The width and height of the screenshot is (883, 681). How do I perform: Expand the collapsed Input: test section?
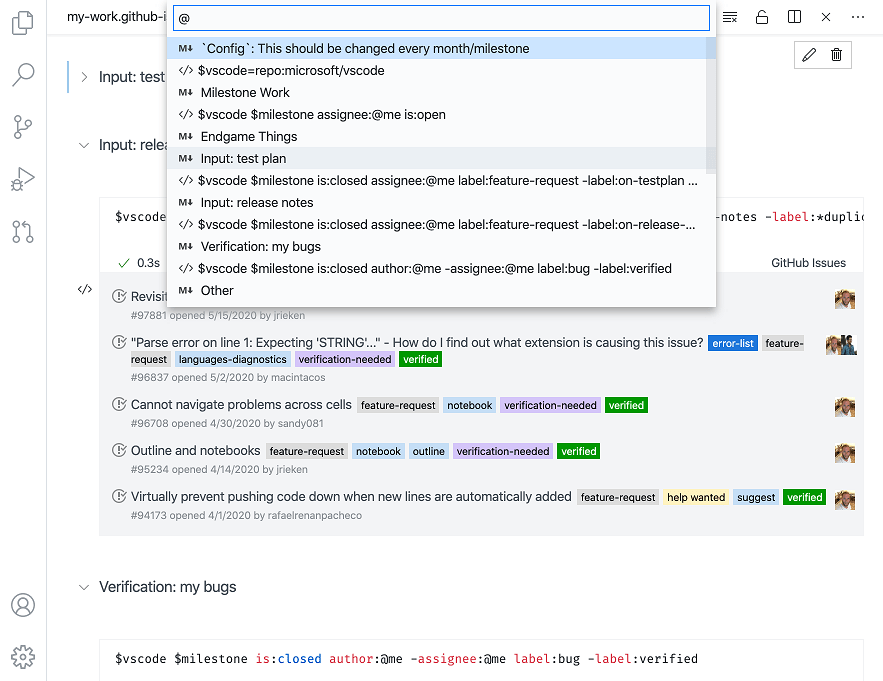pyautogui.click(x=84, y=77)
